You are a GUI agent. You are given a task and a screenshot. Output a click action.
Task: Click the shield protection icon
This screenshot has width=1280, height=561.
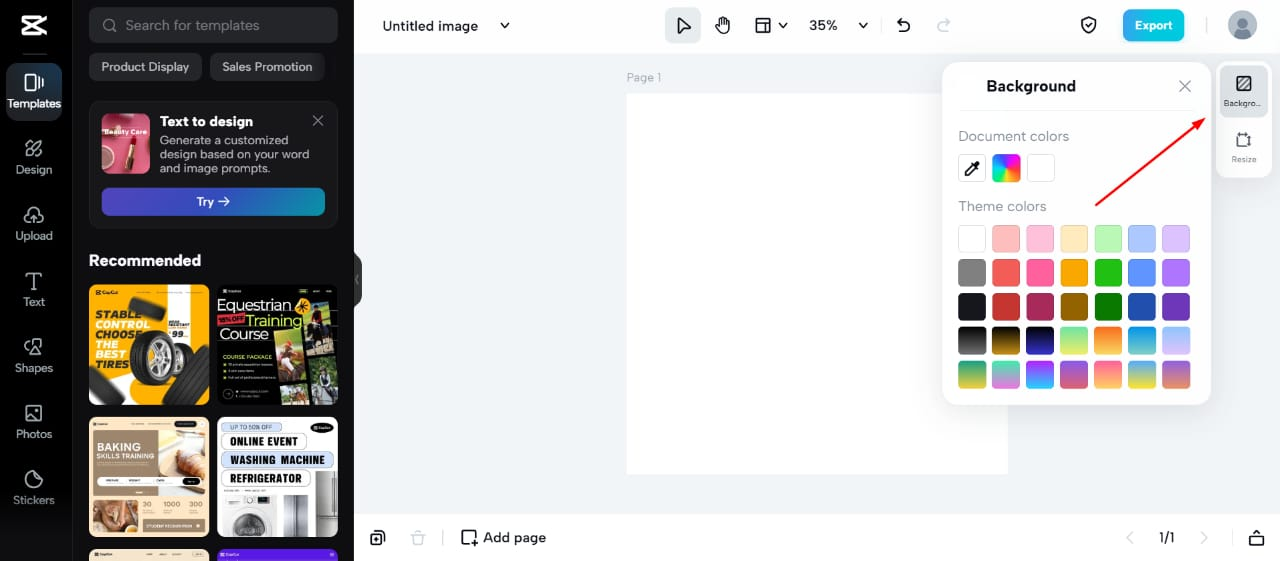coord(1089,26)
